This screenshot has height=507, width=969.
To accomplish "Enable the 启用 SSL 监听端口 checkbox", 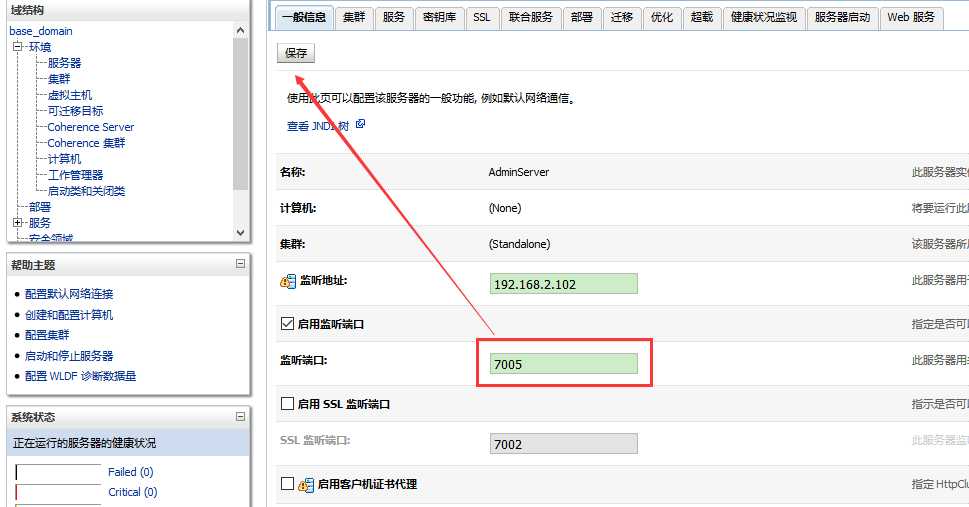I will pyautogui.click(x=287, y=404).
